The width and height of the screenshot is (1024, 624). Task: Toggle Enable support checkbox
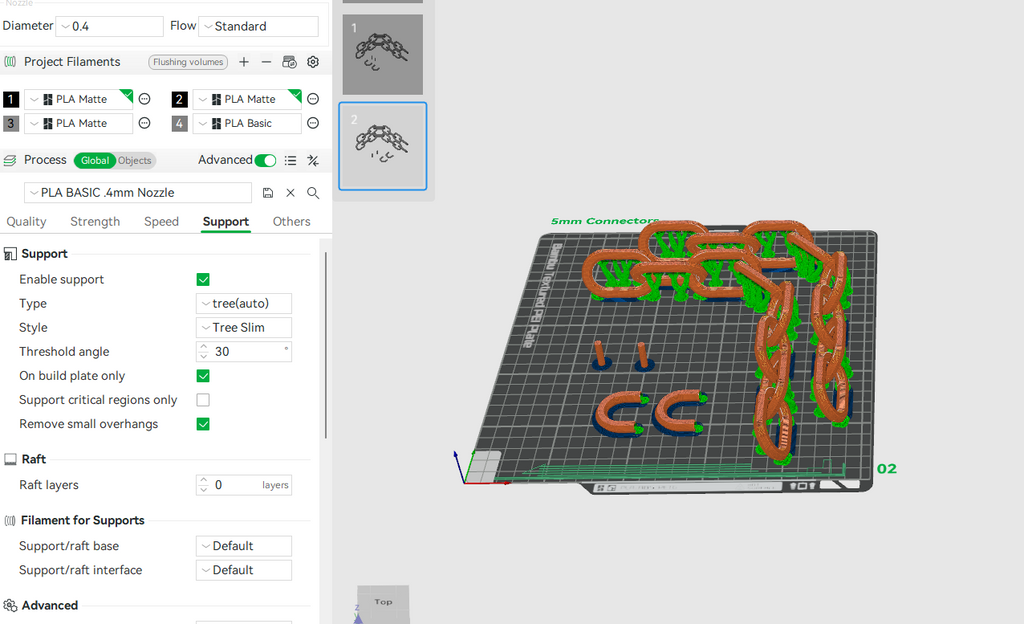[203, 279]
